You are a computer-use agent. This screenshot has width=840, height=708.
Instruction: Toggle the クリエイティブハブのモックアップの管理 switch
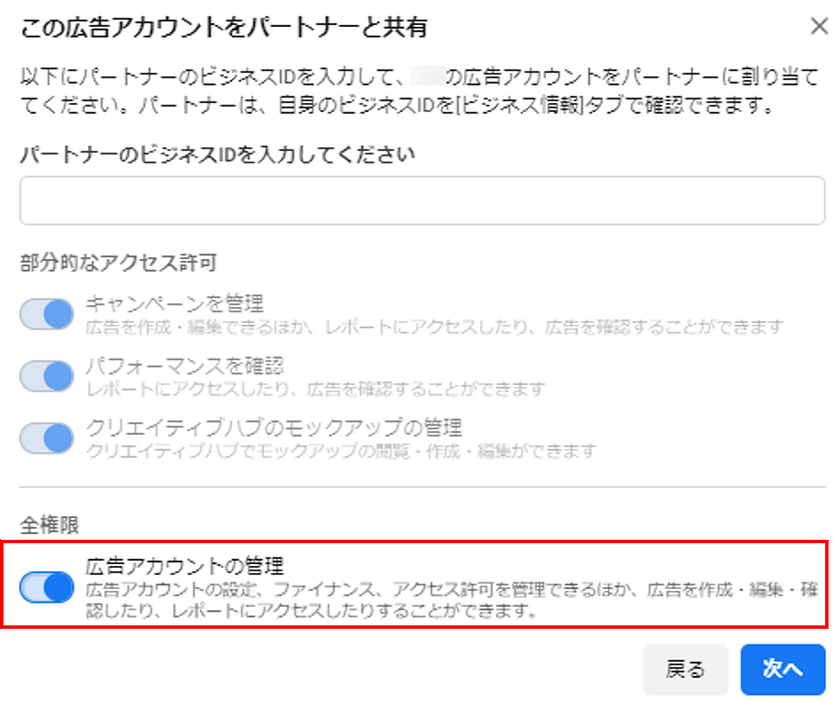pyautogui.click(x=47, y=438)
